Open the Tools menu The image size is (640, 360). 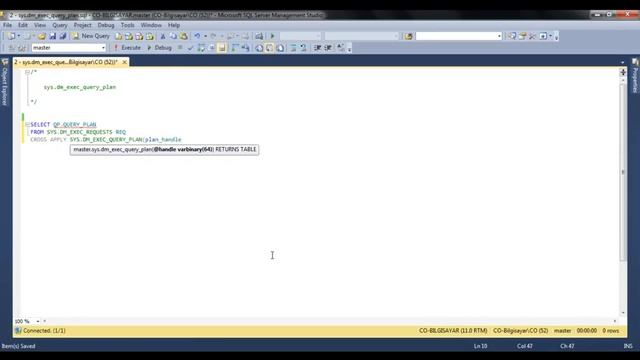pyautogui.click(x=127, y=25)
